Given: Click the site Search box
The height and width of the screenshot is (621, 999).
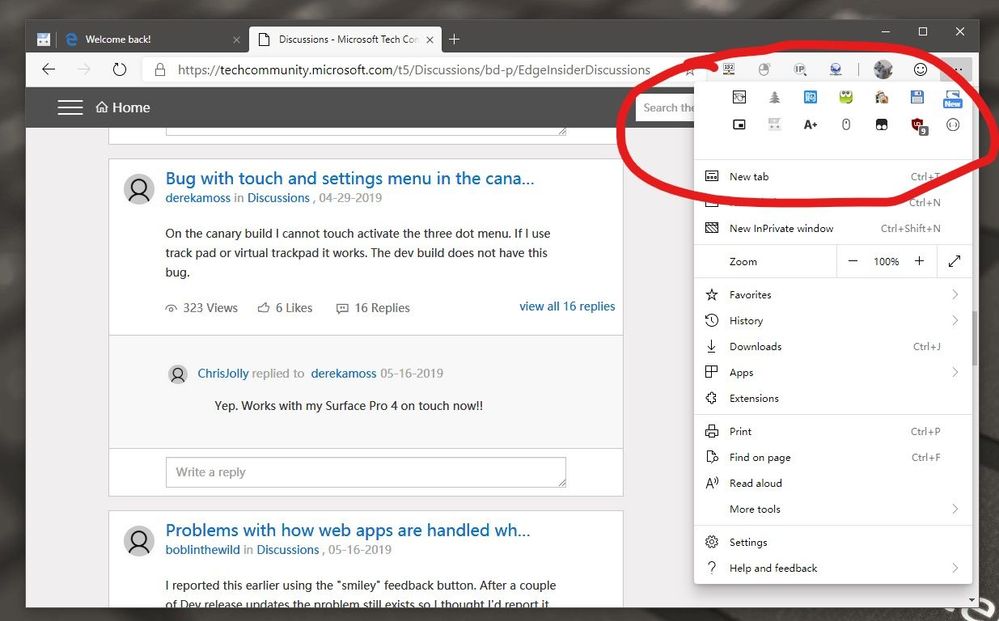Looking at the screenshot, I should (x=666, y=108).
